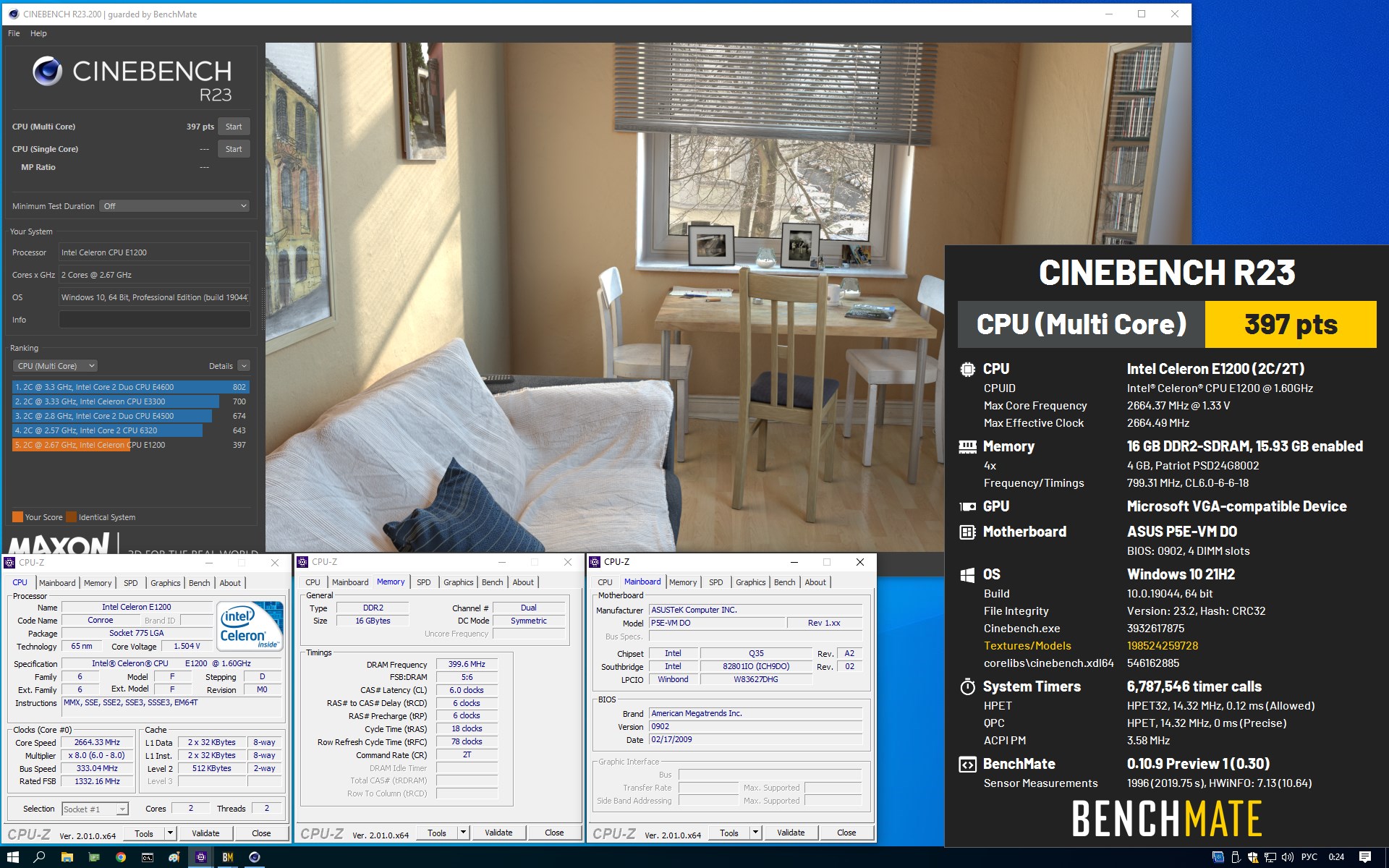Open Tools dropdown arrow in CPU-Z Memory window

click(463, 833)
